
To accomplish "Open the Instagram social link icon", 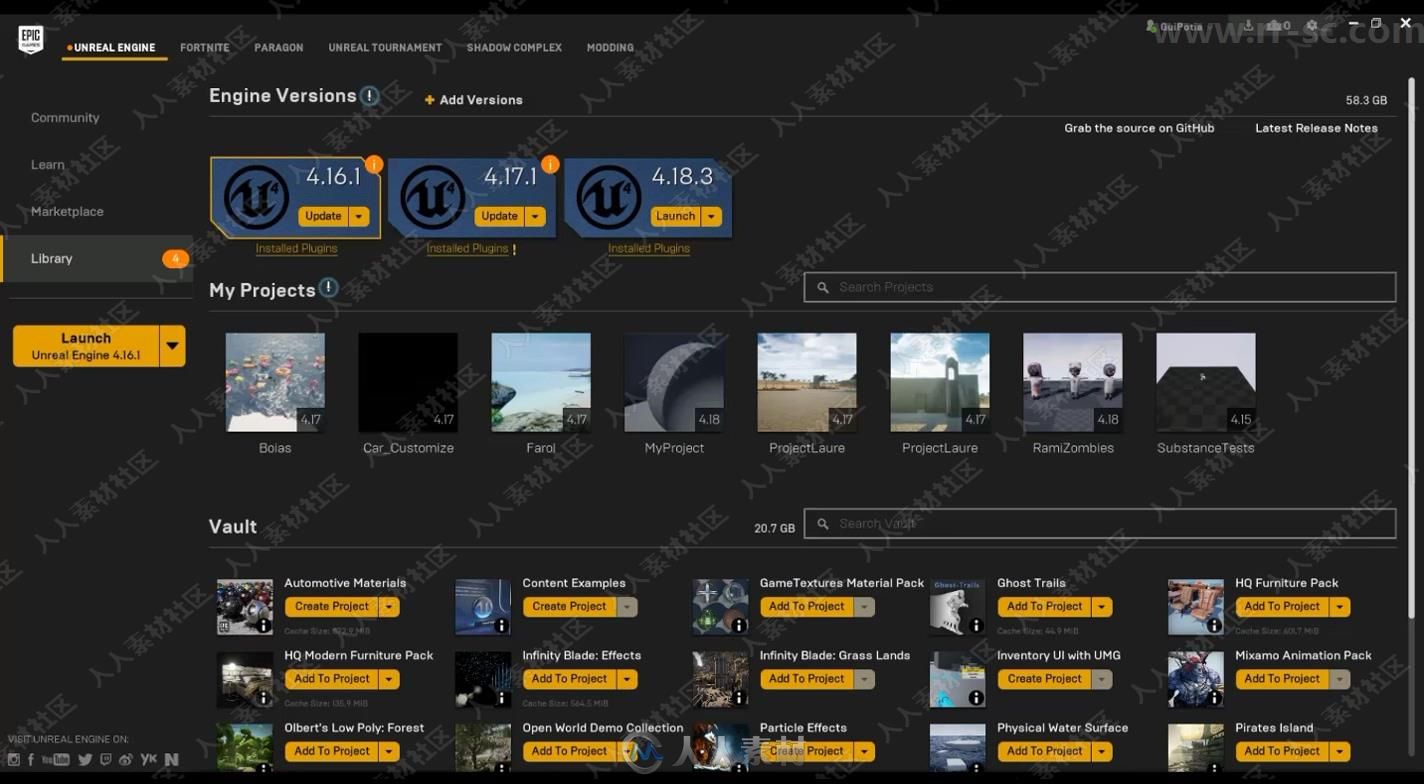I will click(x=14, y=760).
